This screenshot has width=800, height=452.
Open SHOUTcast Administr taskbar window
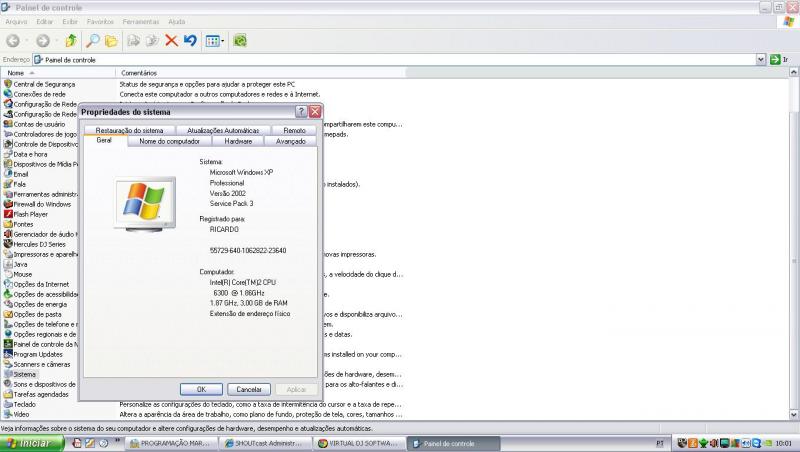click(265, 443)
